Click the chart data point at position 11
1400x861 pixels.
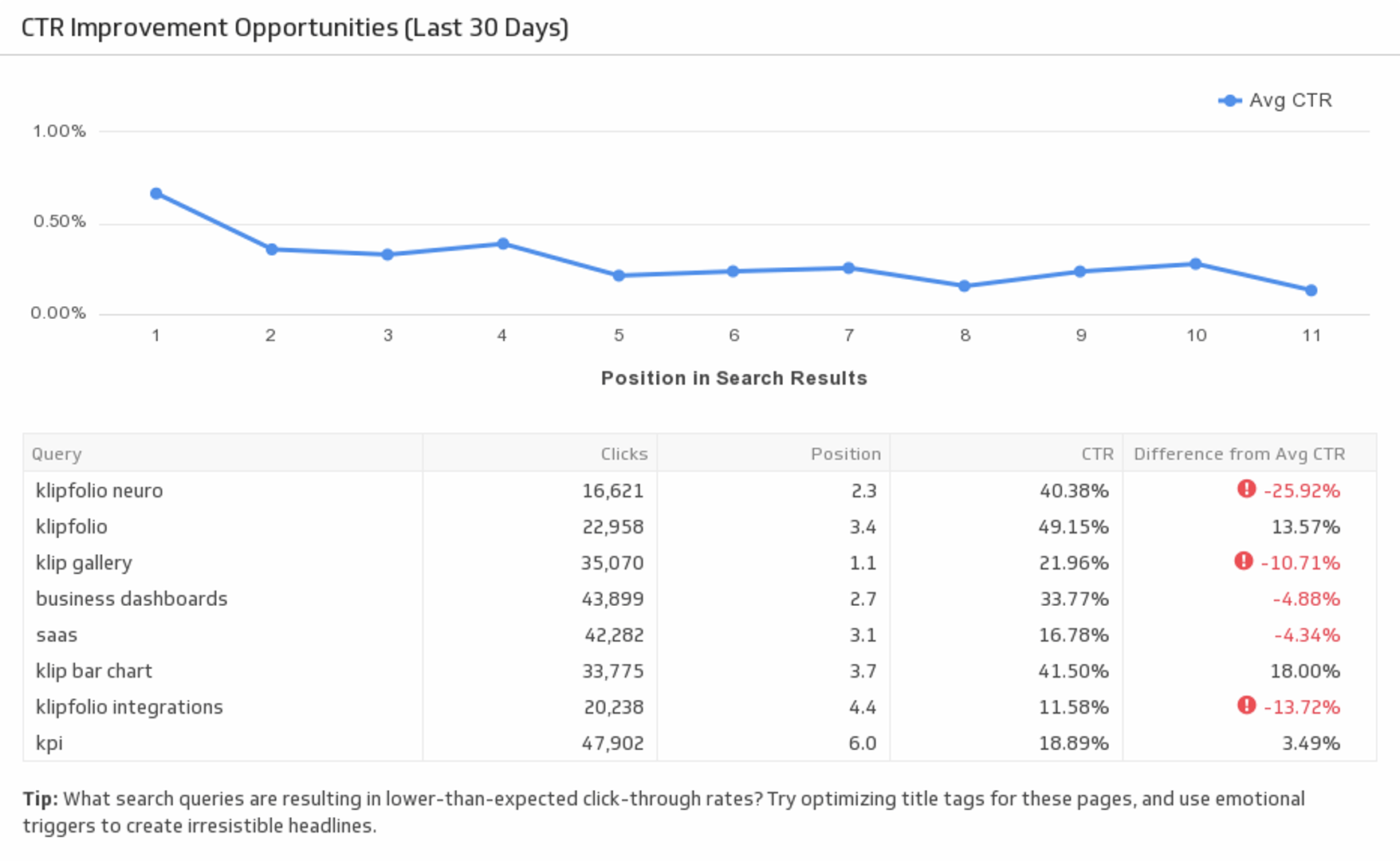(x=1312, y=290)
